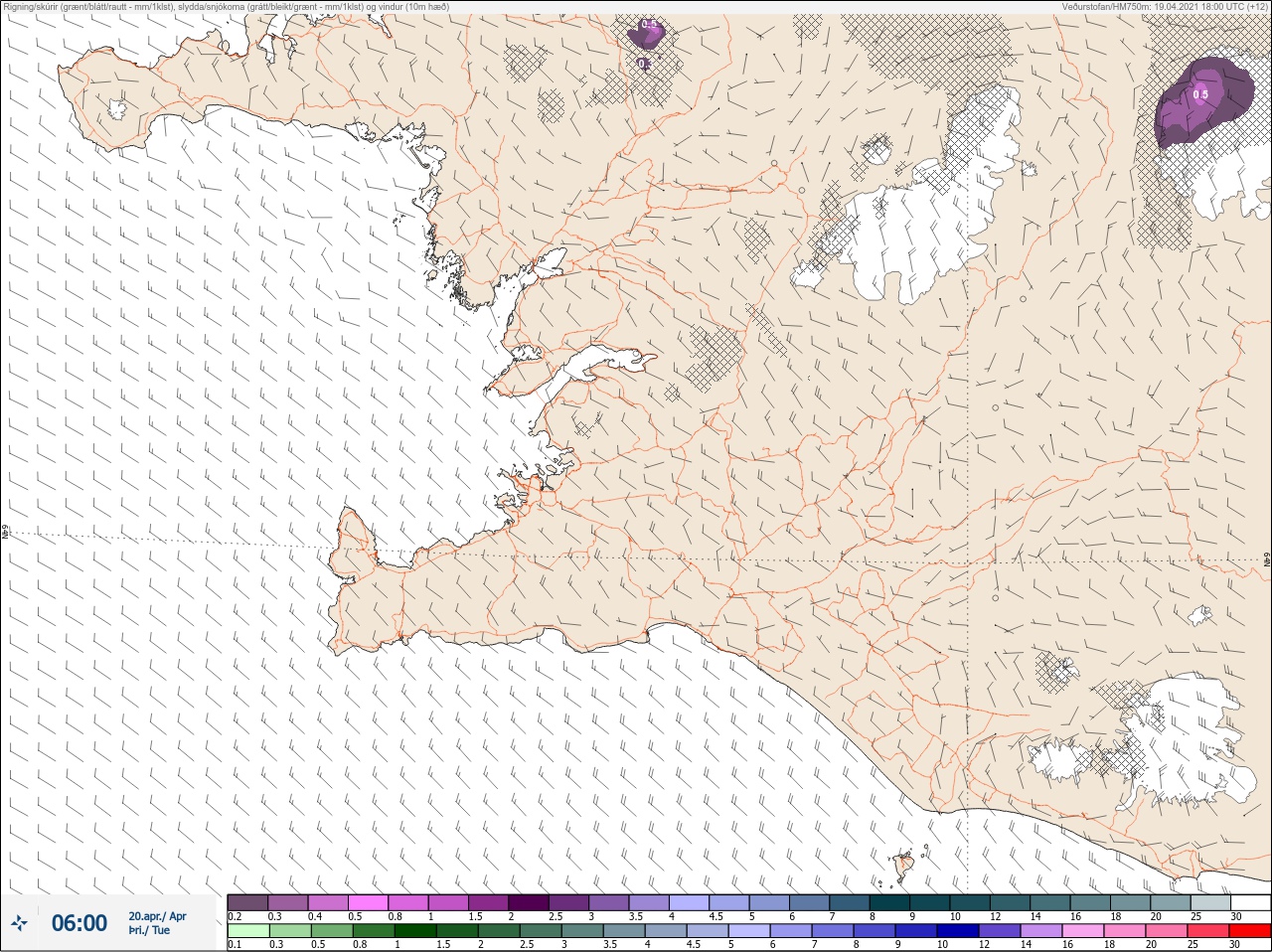The height and width of the screenshot is (952, 1272).
Task: Select the dark mauve swatch above 0.2 in upper legend
Action: [247, 901]
